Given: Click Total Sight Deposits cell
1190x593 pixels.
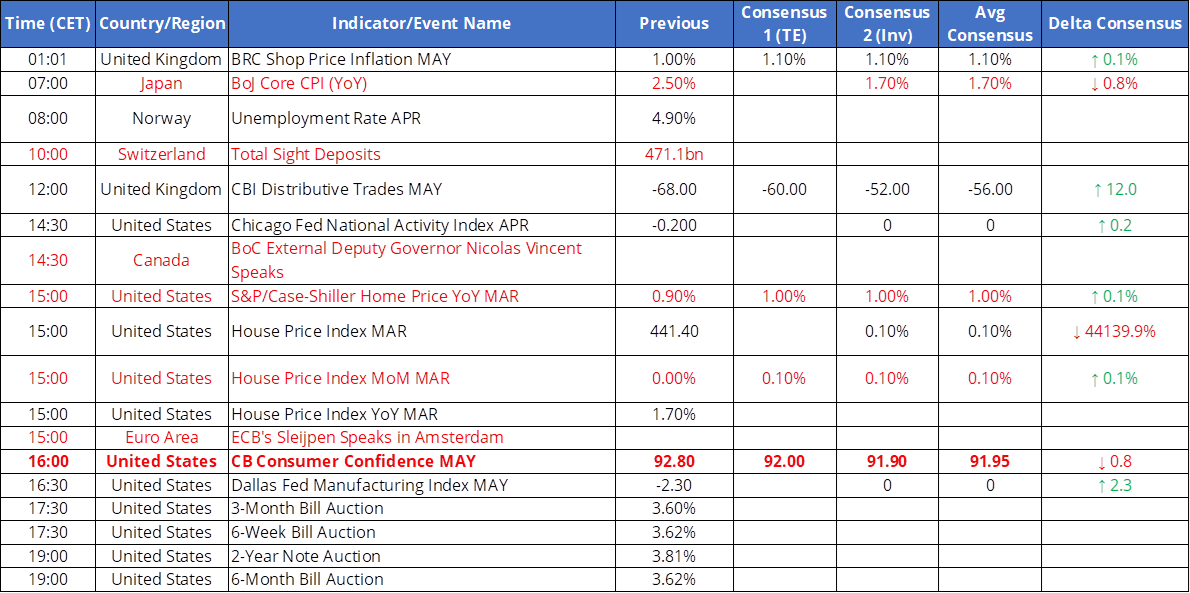Looking at the screenshot, I should pyautogui.click(x=422, y=154).
